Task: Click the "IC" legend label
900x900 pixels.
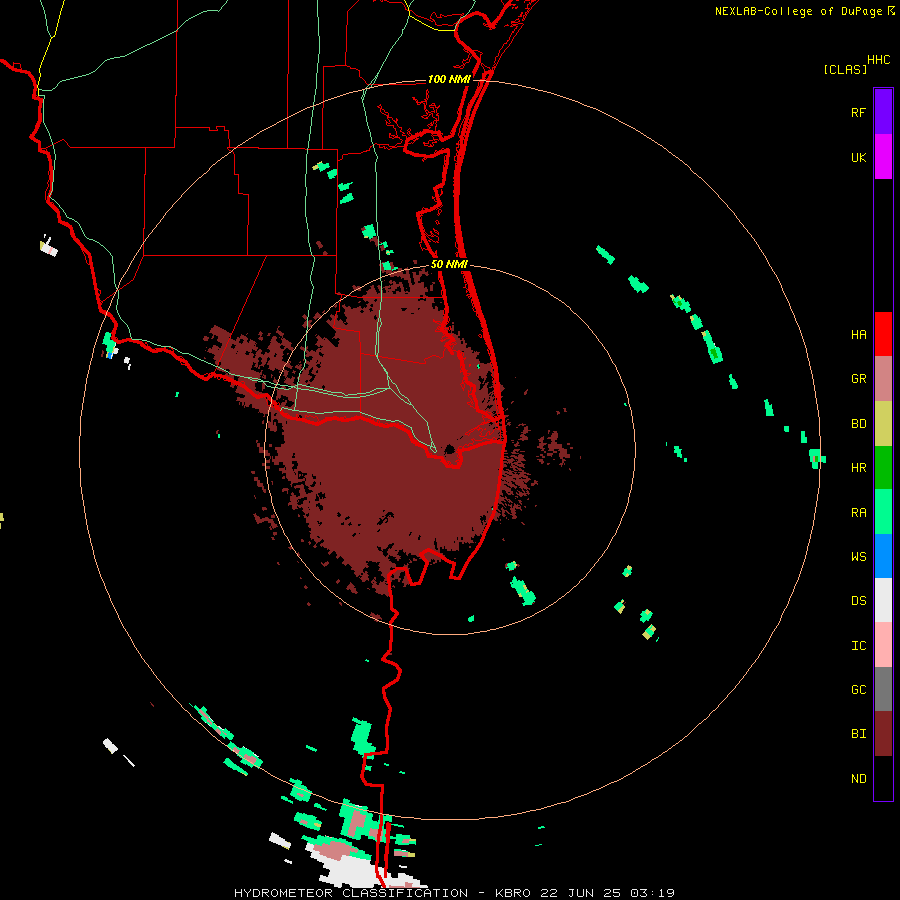Action: tap(858, 646)
